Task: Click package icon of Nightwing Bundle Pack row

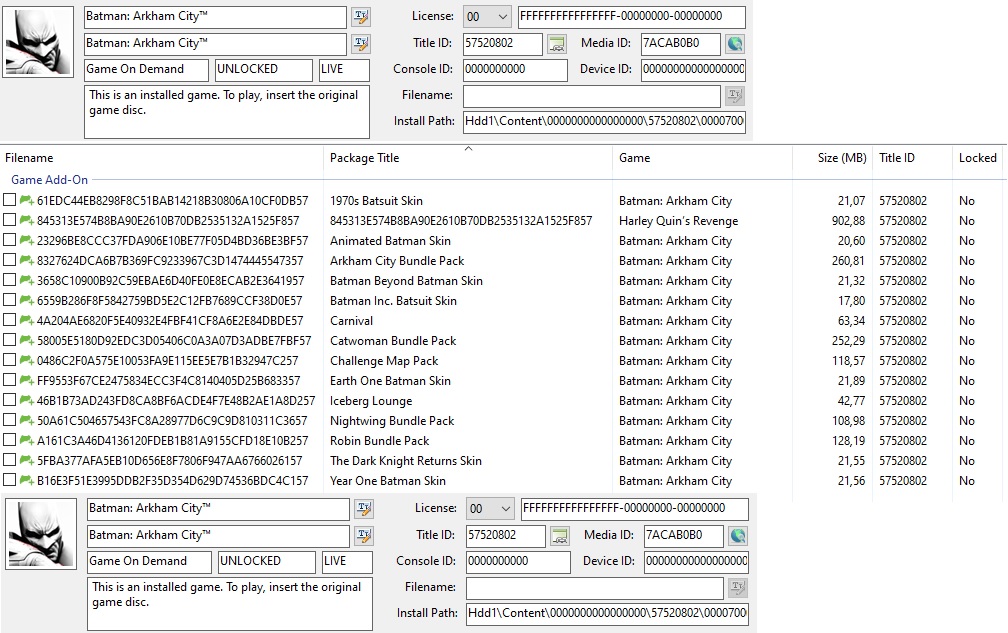Action: 26,420
